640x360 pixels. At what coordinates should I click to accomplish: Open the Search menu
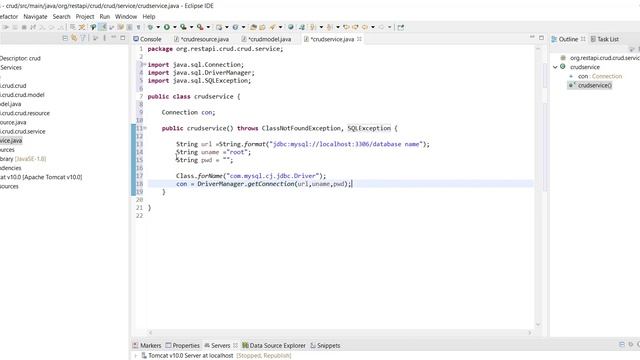click(x=61, y=17)
